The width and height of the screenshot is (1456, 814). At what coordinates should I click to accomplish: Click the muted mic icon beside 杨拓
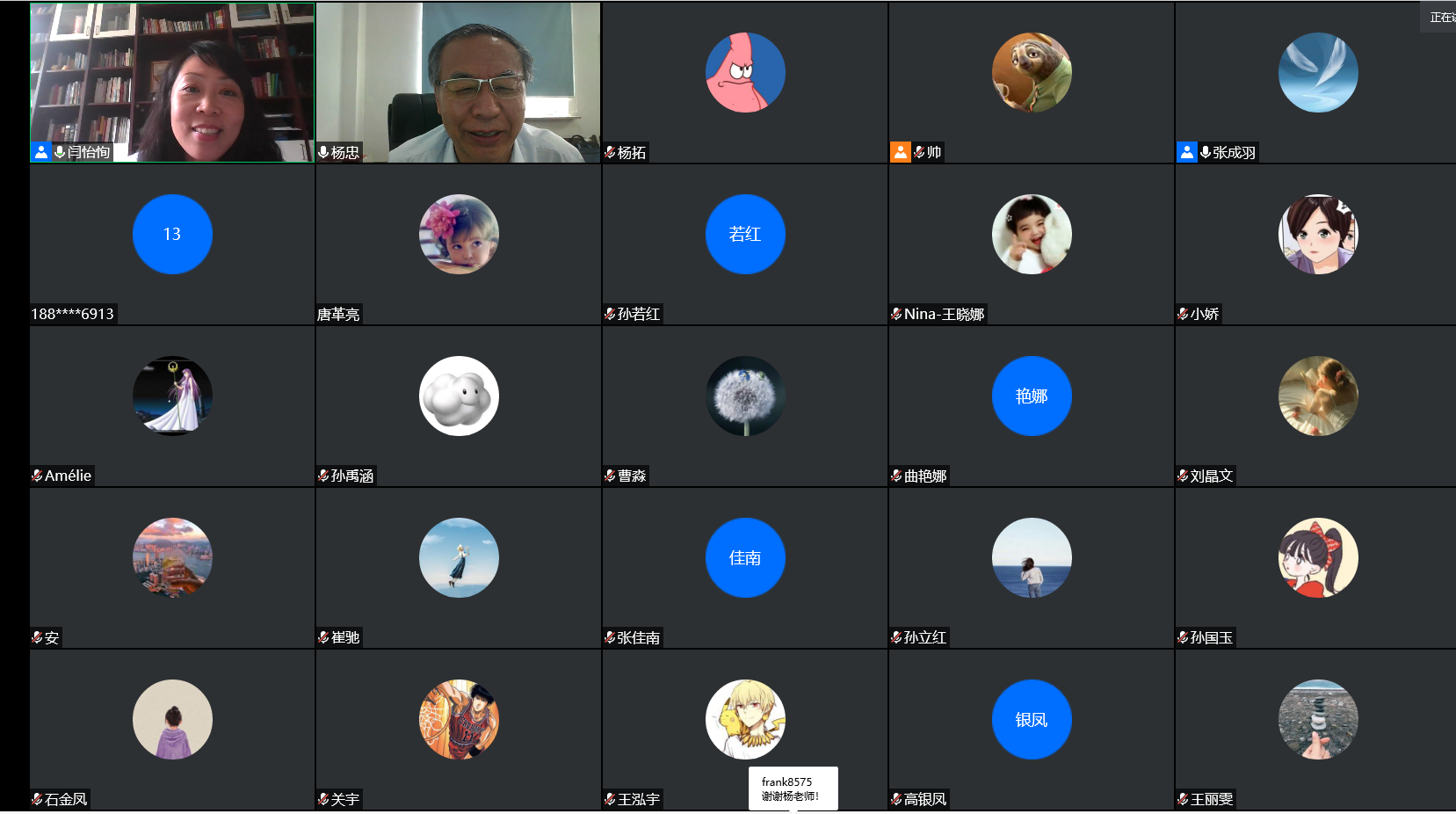point(610,152)
